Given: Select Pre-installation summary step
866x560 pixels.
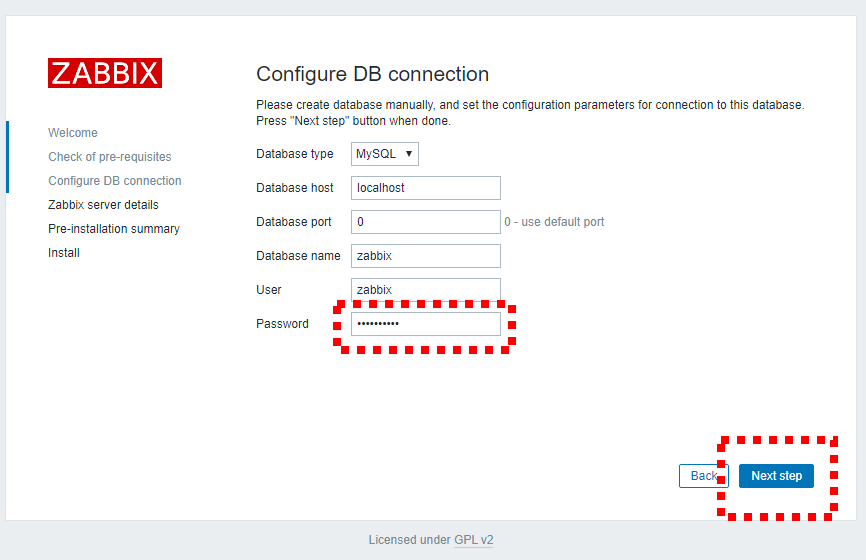Looking at the screenshot, I should (x=114, y=229).
